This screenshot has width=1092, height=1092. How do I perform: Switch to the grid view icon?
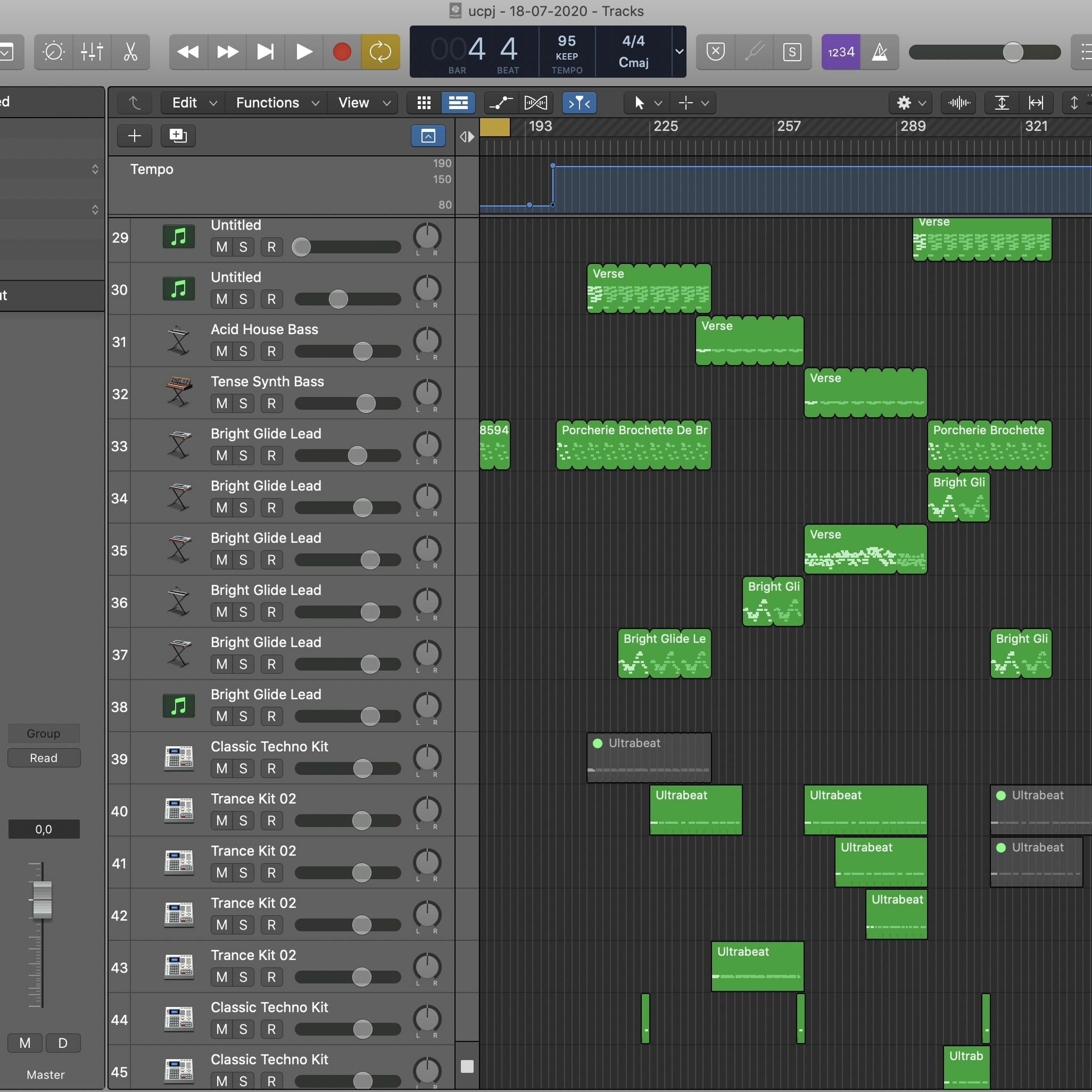tap(424, 103)
